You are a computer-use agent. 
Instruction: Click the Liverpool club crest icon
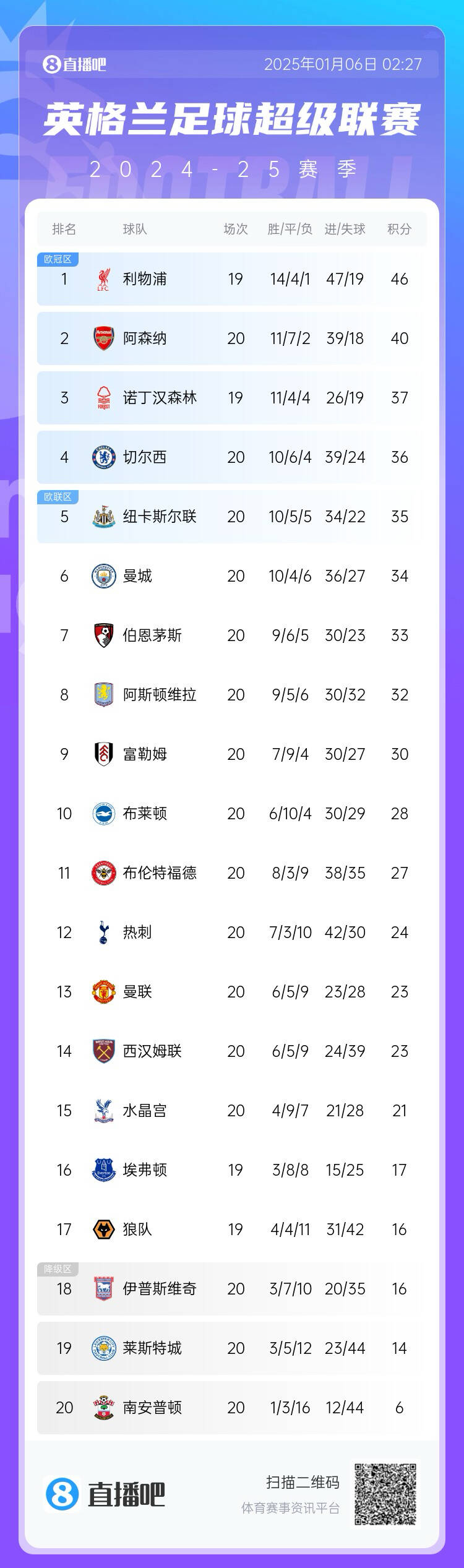click(103, 279)
